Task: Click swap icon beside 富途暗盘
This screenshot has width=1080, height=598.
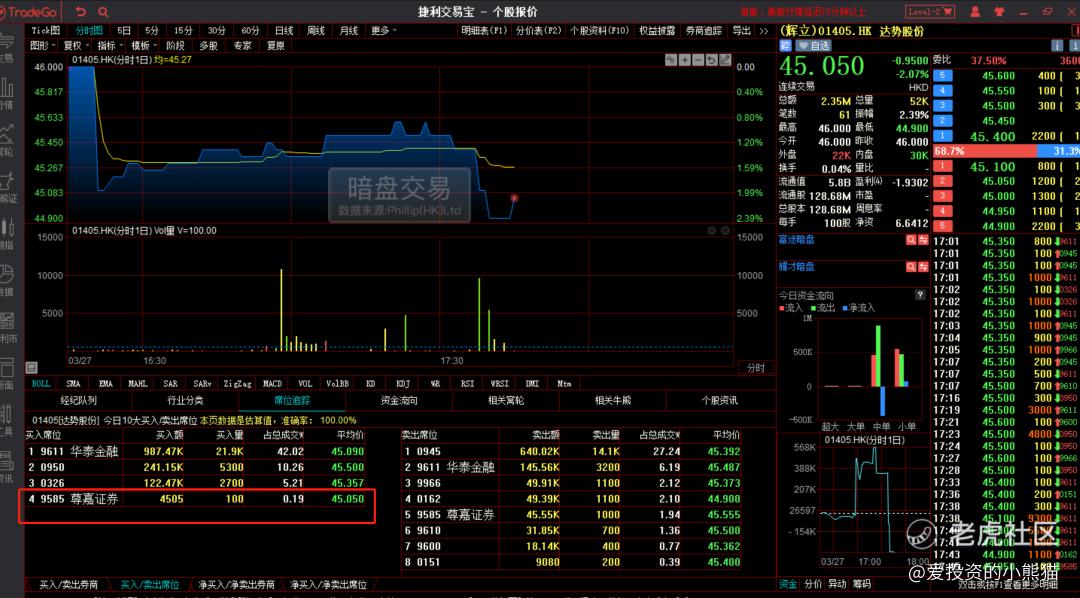Action: pyautogui.click(x=922, y=240)
